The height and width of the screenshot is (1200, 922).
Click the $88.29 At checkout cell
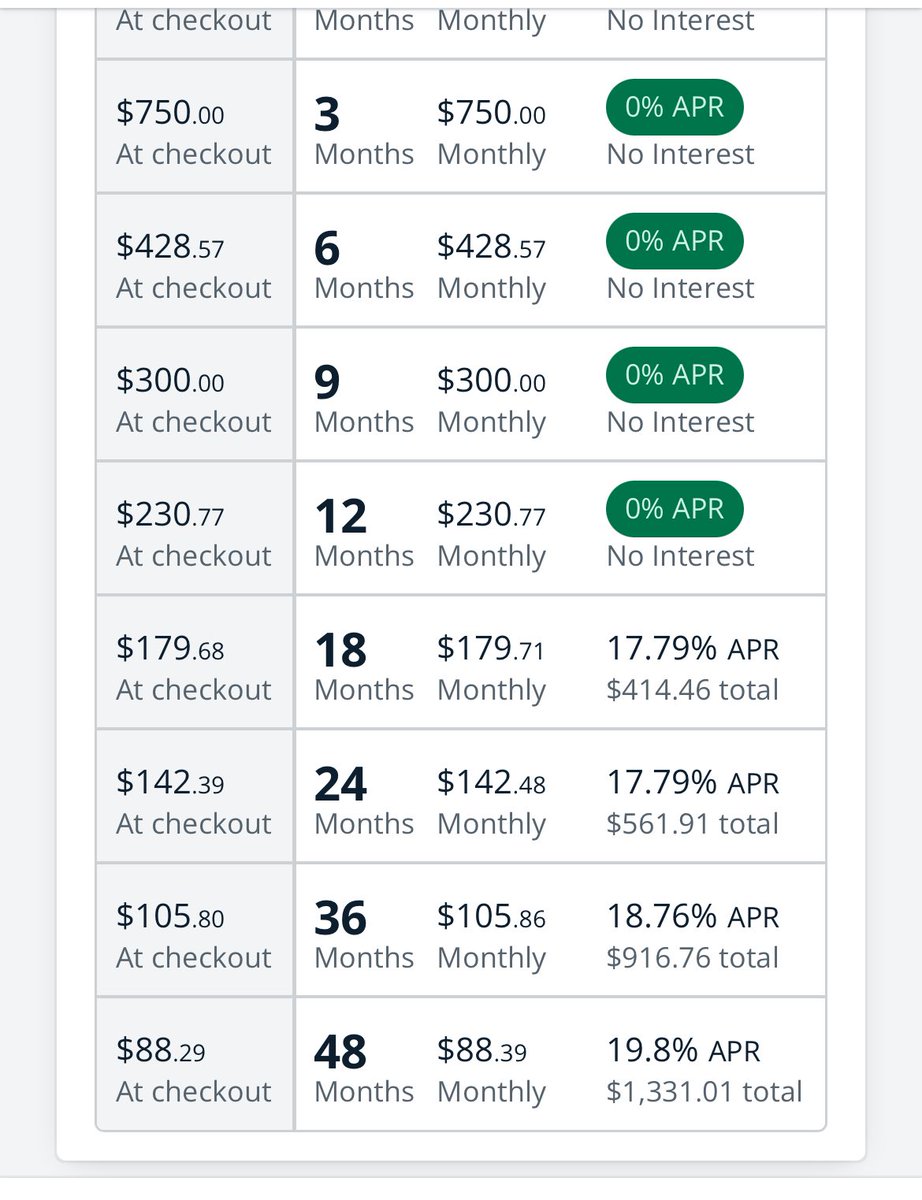point(195,1064)
